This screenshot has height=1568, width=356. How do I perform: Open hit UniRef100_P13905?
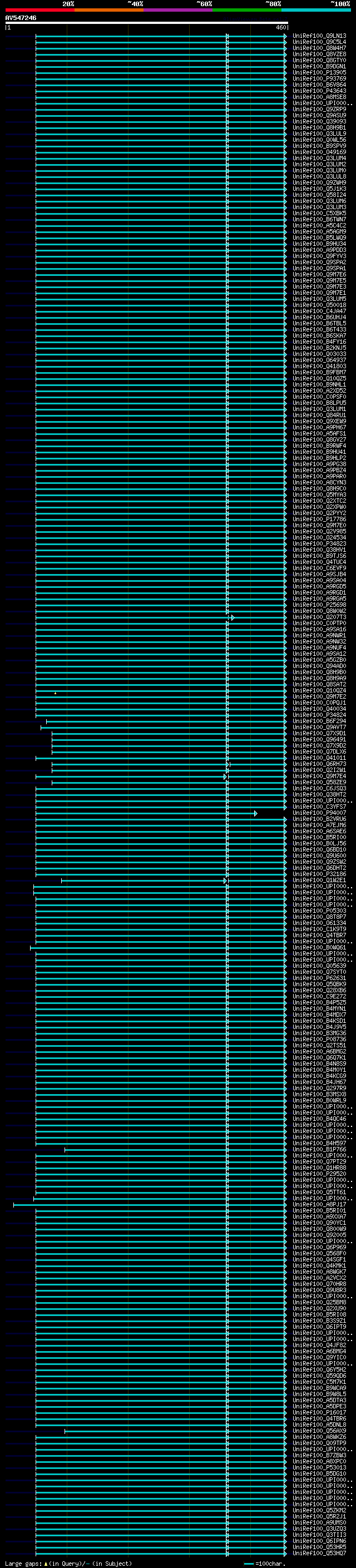tap(319, 72)
